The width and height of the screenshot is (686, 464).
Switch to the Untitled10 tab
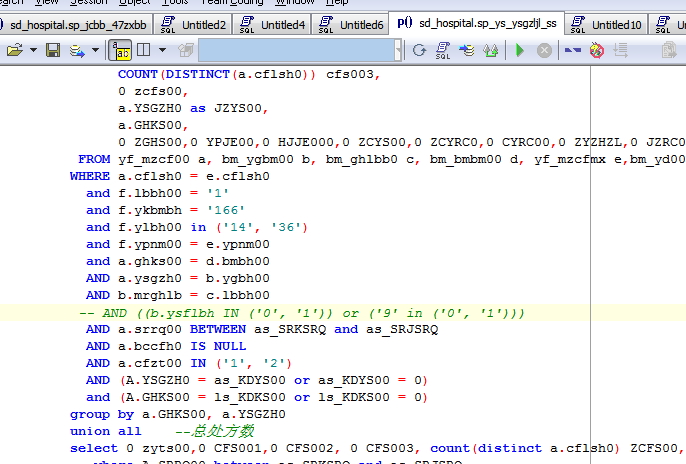606,25
